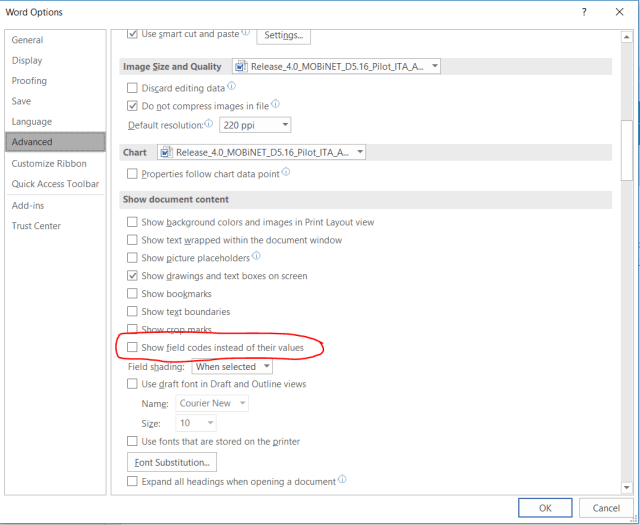This screenshot has width=640, height=525.
Task: Open Customize Ribbon category
Action: (55, 164)
